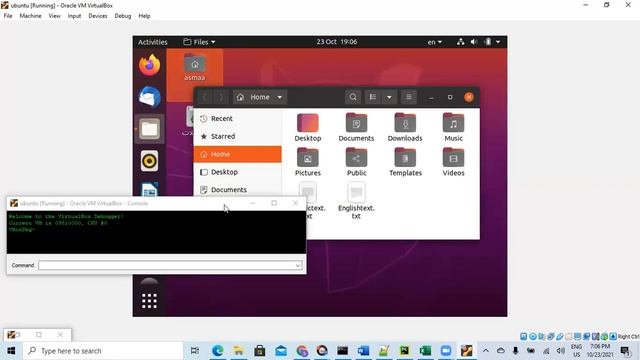Open Microsoft Edge from taskbar
The height and width of the screenshot is (360, 640).
point(218,351)
